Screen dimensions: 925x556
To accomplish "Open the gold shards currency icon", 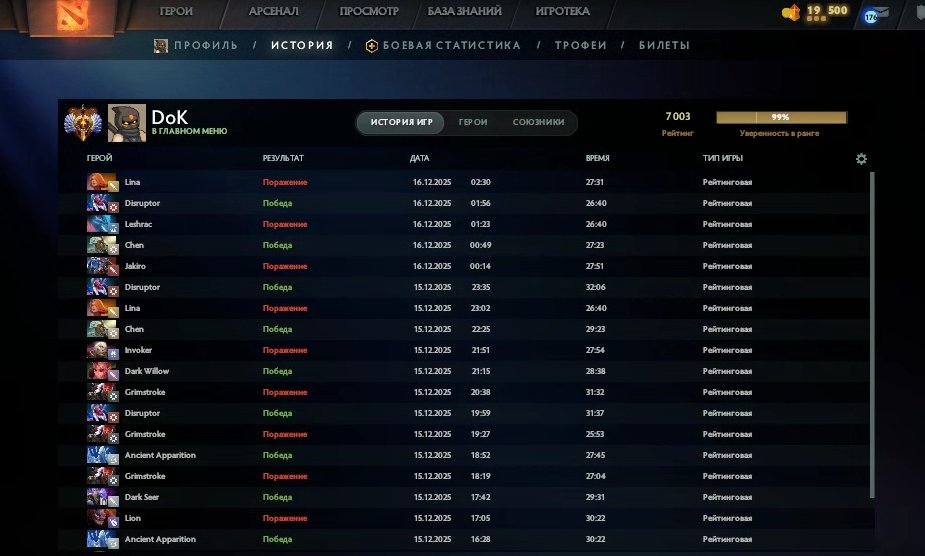I will [791, 12].
